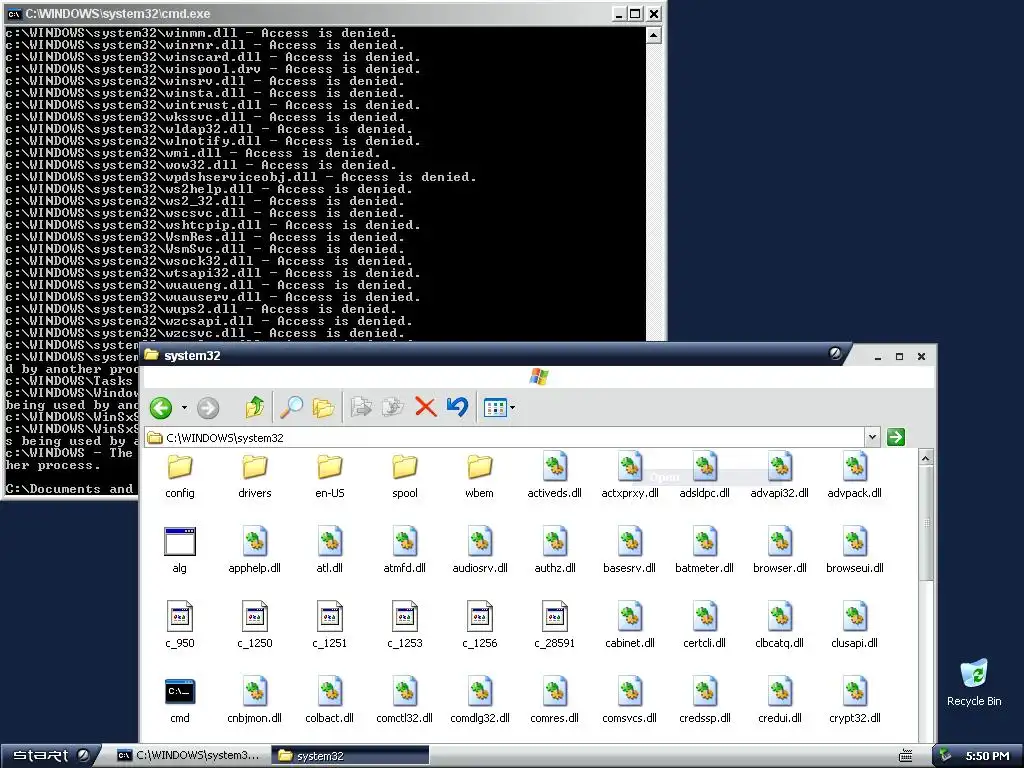This screenshot has height=768, width=1024.
Task: Select the spool folder
Action: (x=405, y=476)
